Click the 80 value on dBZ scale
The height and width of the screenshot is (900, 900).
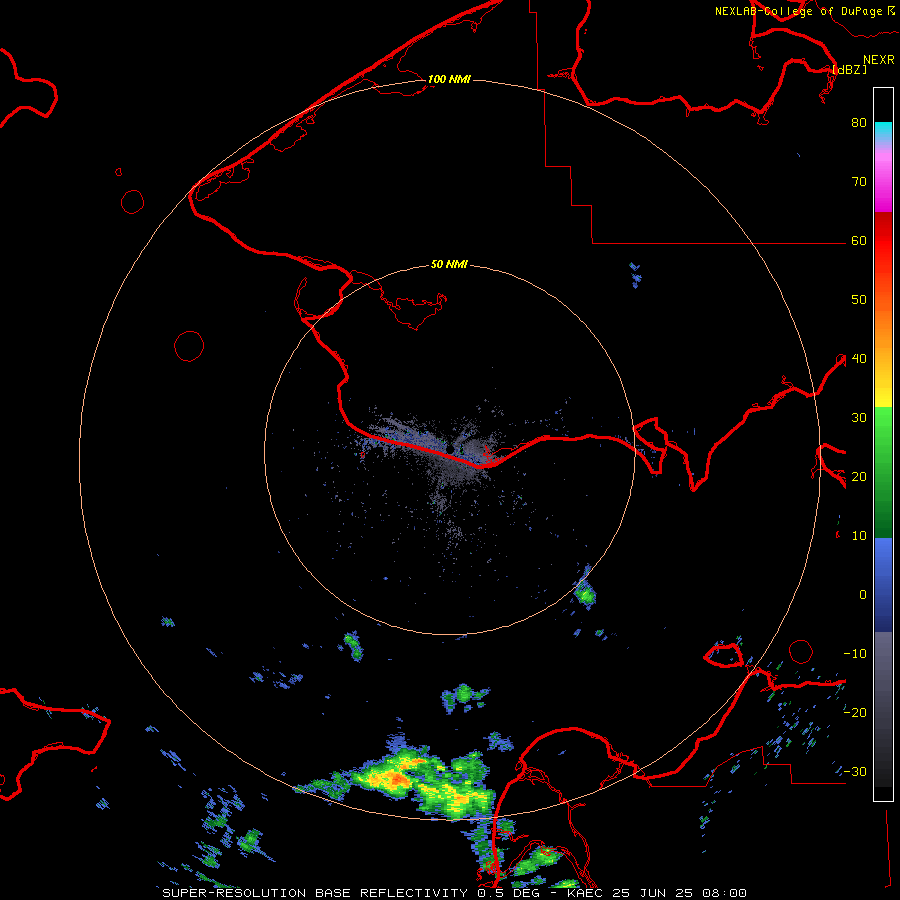(x=859, y=122)
